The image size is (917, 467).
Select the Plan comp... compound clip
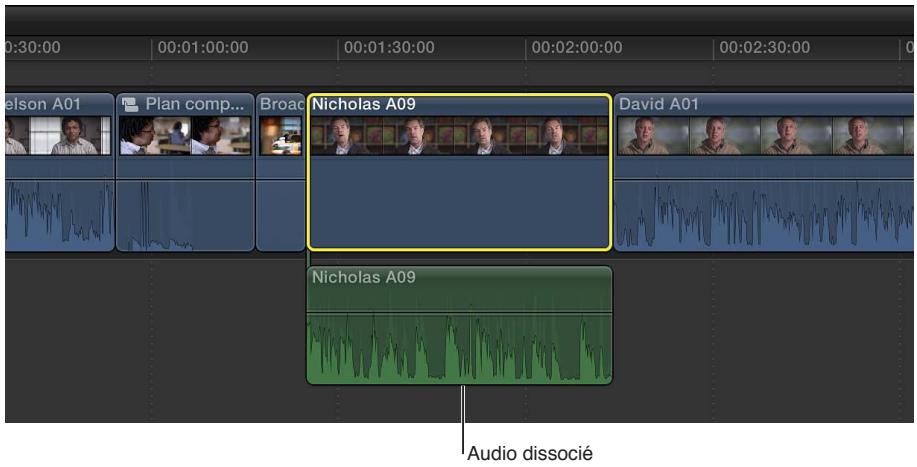tap(185, 172)
